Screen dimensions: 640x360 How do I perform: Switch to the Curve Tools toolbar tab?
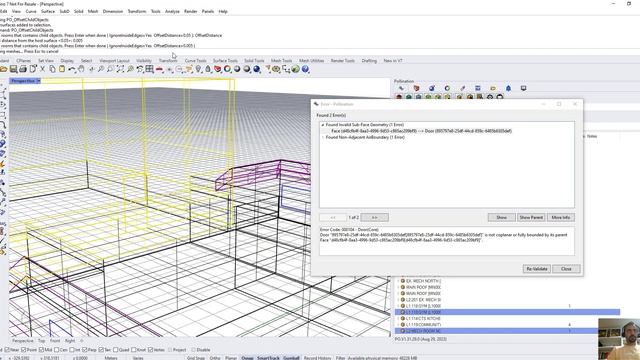[x=196, y=61]
